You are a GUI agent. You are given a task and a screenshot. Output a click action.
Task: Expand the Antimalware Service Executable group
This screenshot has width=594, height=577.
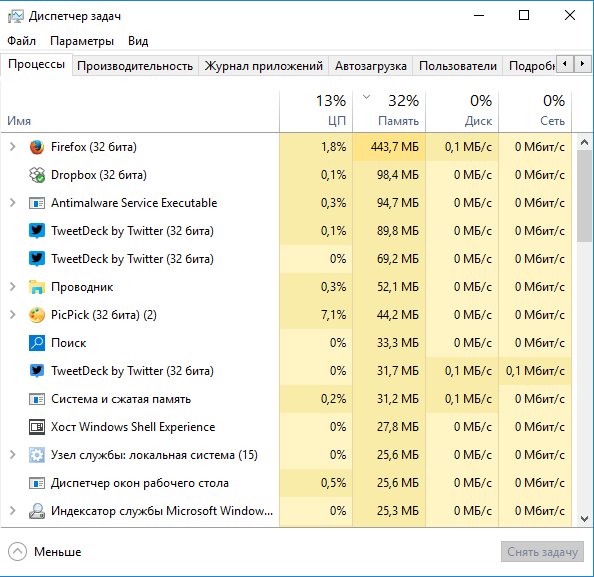[x=13, y=203]
